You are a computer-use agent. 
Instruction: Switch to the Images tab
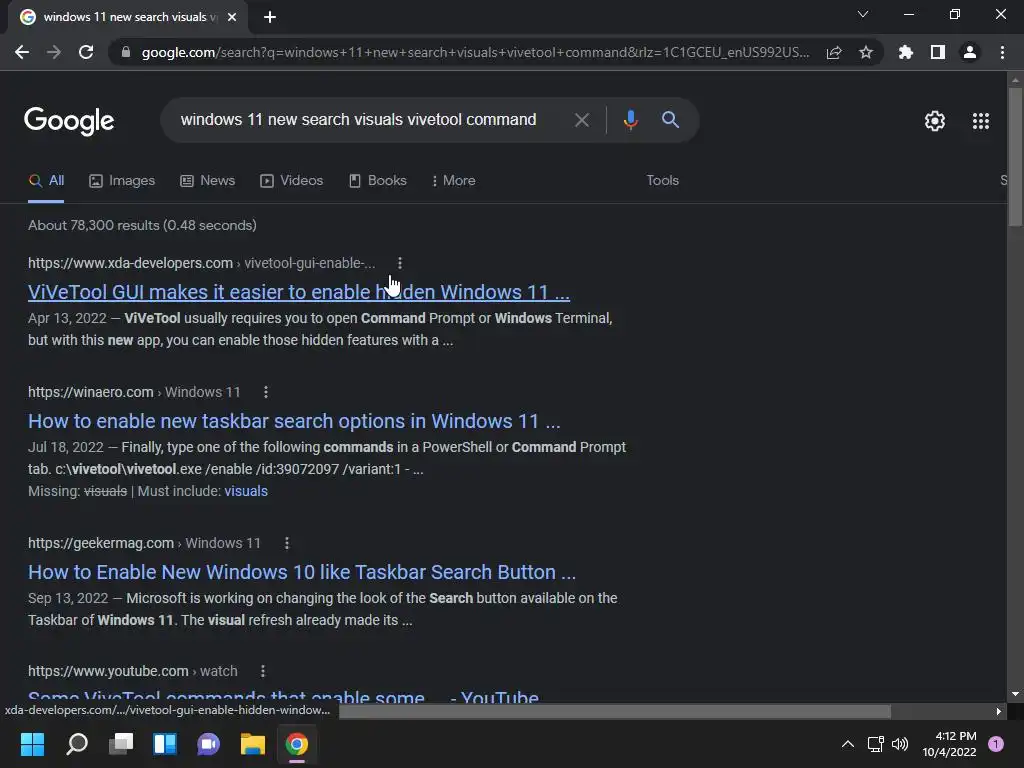click(122, 181)
